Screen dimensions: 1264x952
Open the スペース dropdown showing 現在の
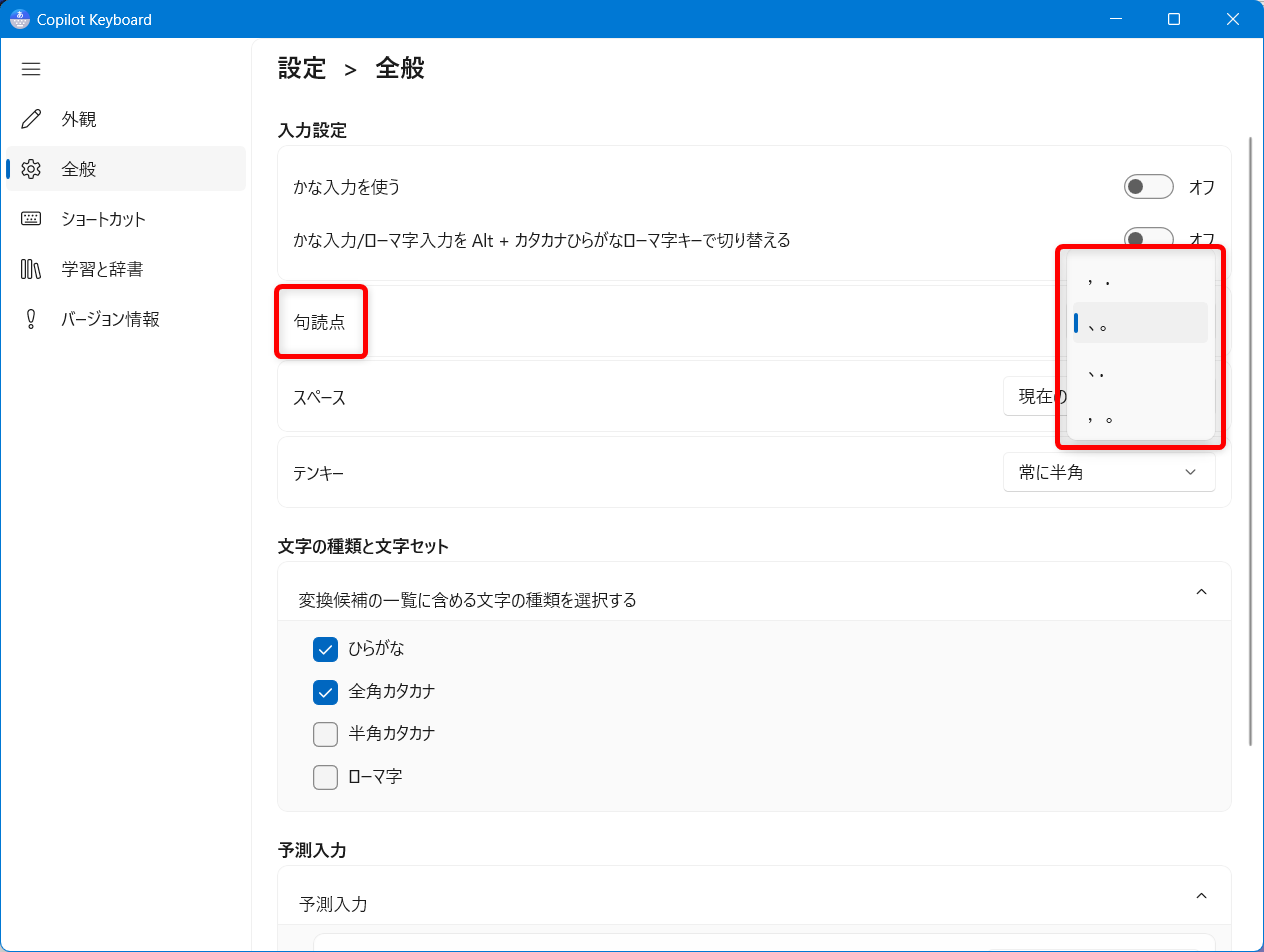click(1033, 397)
